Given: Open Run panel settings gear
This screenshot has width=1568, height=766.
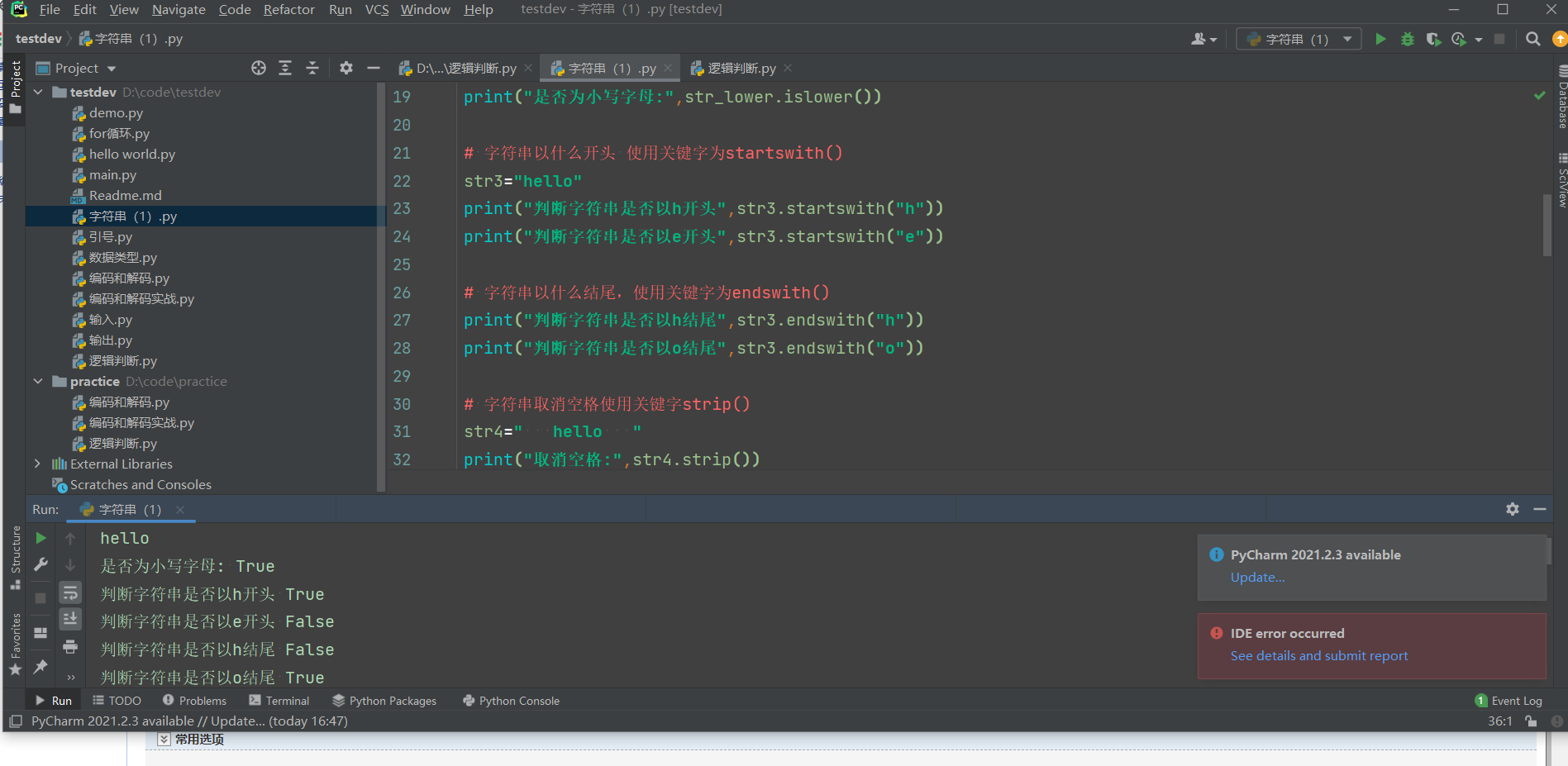Looking at the screenshot, I should pos(1513,509).
